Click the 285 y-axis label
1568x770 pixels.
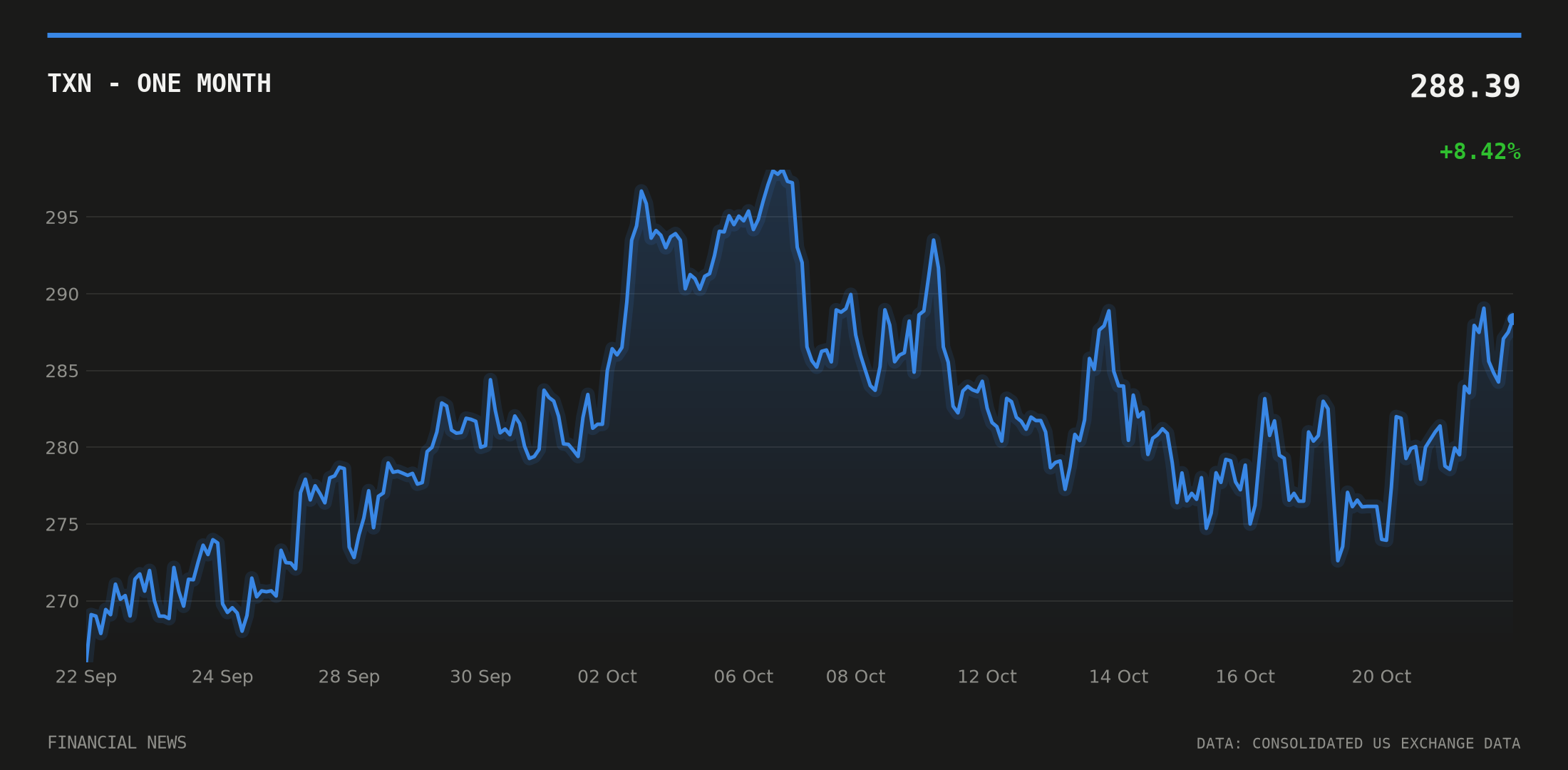62,371
